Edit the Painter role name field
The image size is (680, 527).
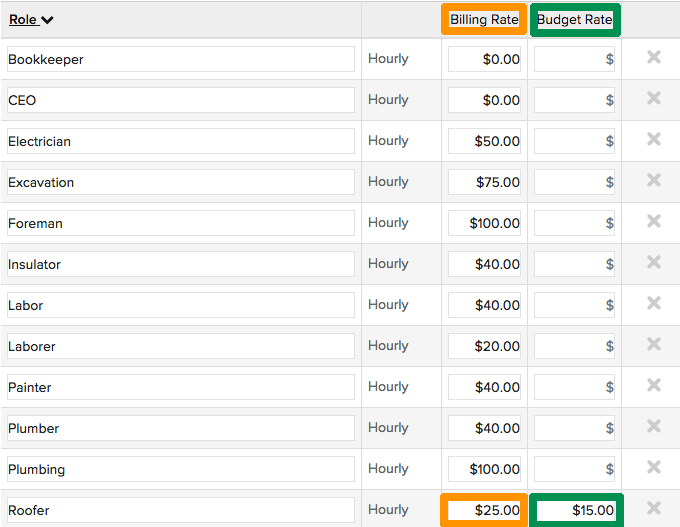181,387
